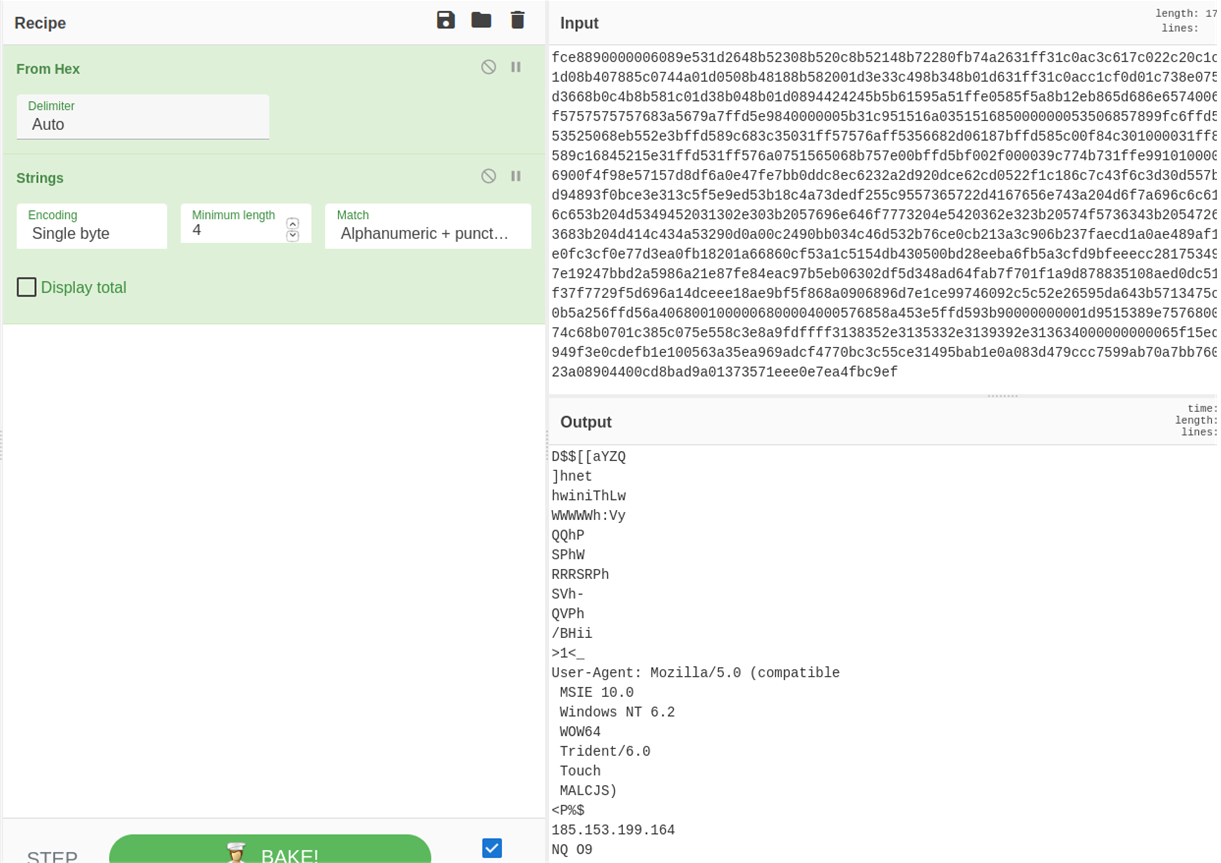This screenshot has height=863, width=1221.
Task: Select the Strings operation title
Action: click(x=40, y=178)
